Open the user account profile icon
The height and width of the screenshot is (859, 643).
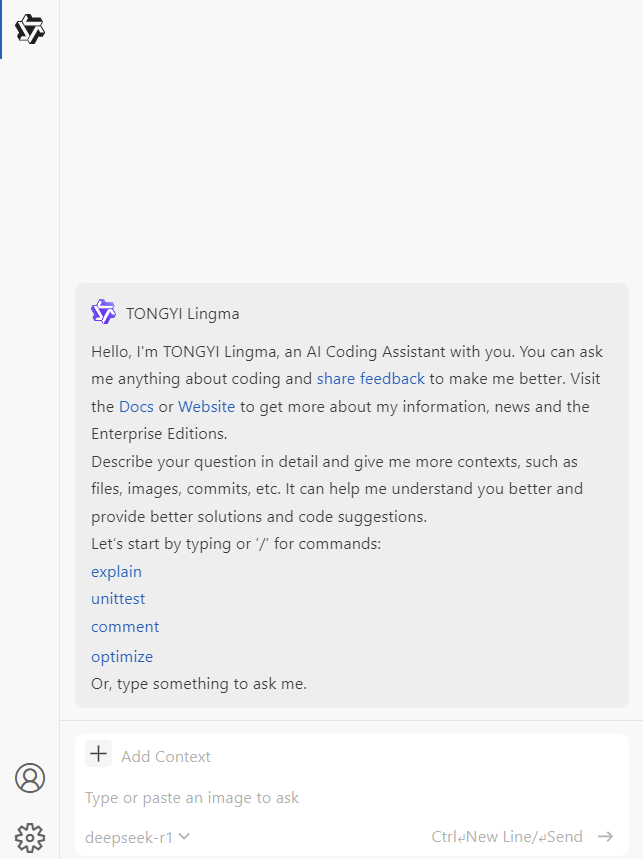pos(30,778)
